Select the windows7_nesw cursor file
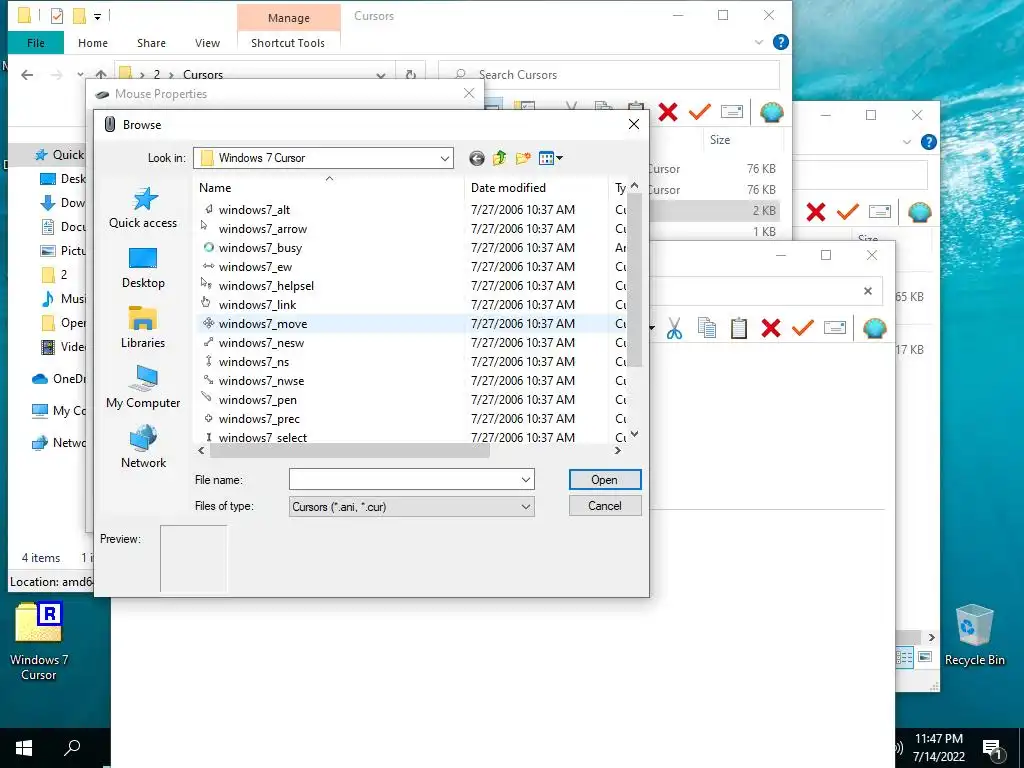The height and width of the screenshot is (768, 1024). click(x=261, y=342)
